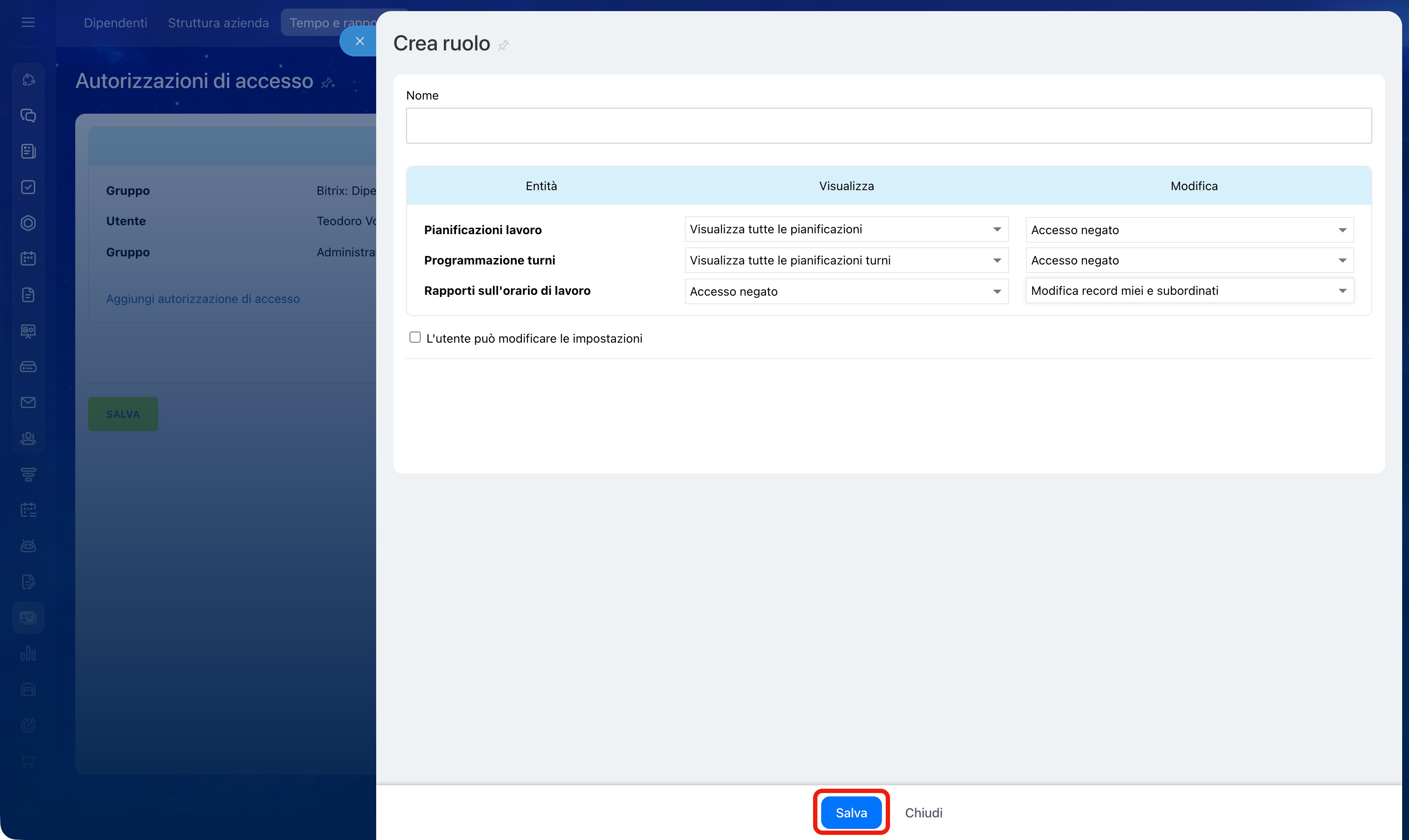
Task: Click the pin icon next to Crea ruolo
Action: click(x=503, y=45)
